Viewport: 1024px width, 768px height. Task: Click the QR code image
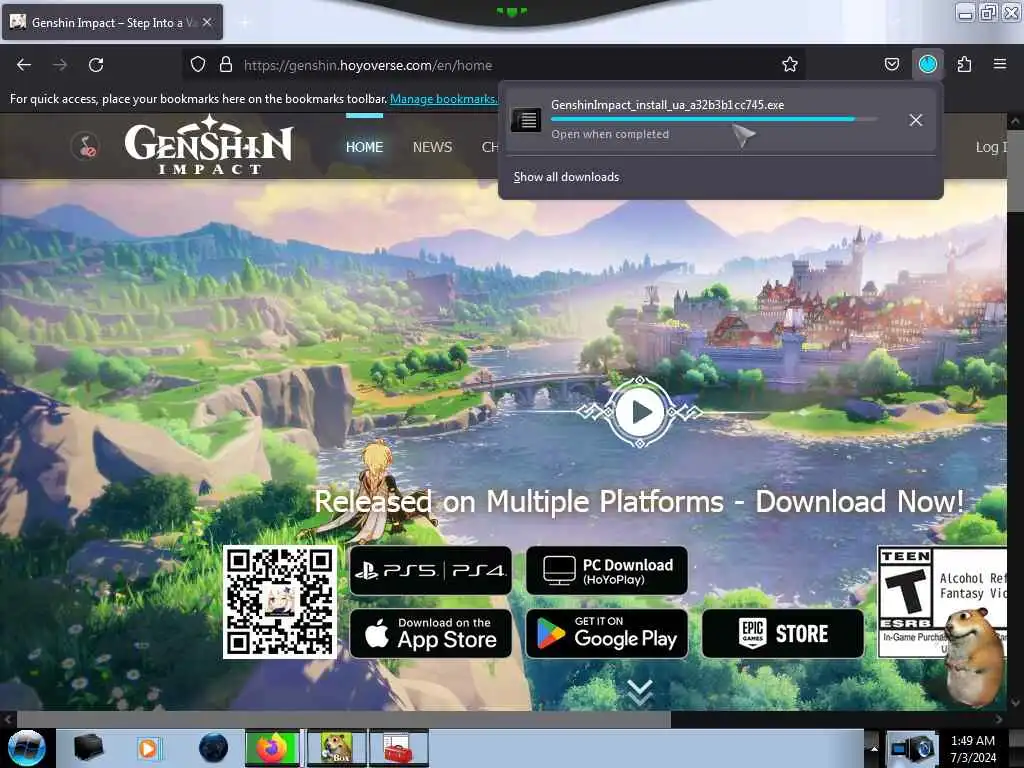click(280, 602)
